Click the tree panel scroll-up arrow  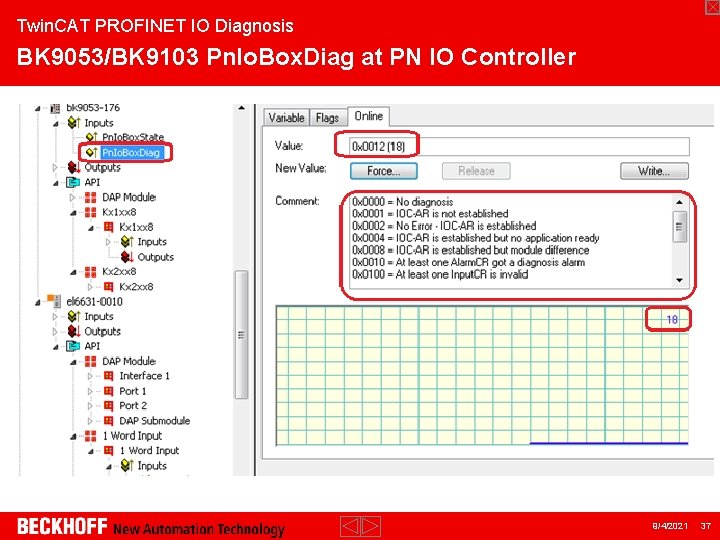[242, 109]
